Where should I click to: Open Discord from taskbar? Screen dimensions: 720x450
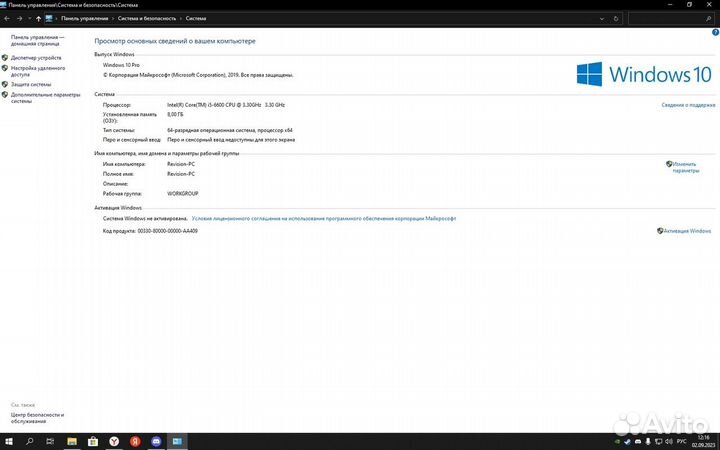click(x=156, y=441)
